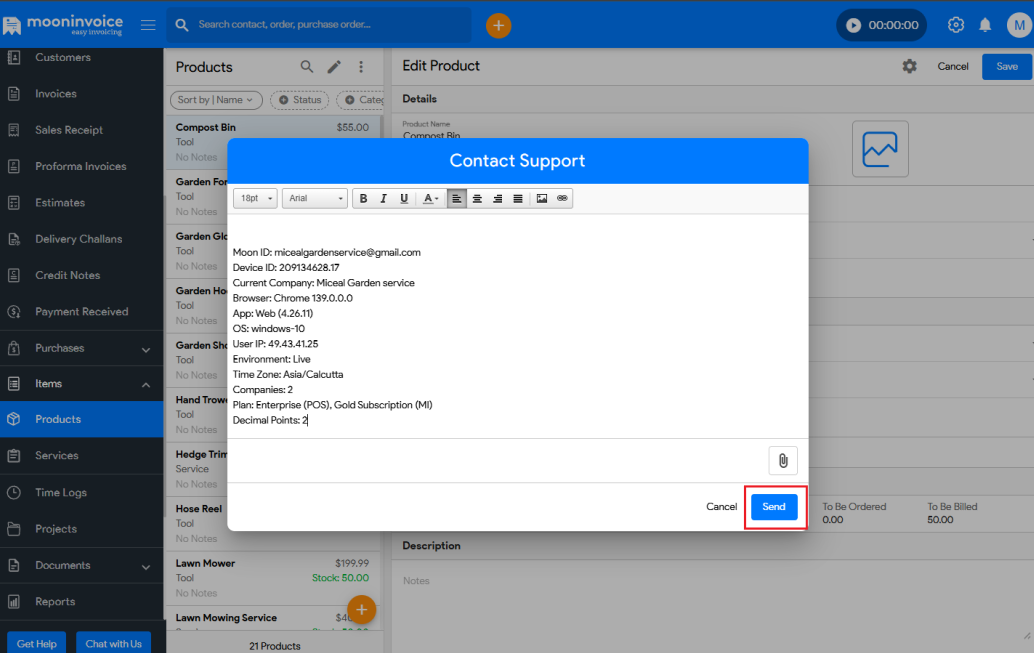Expand the Purchases menu chevron
This screenshot has width=1034, height=653.
click(146, 349)
